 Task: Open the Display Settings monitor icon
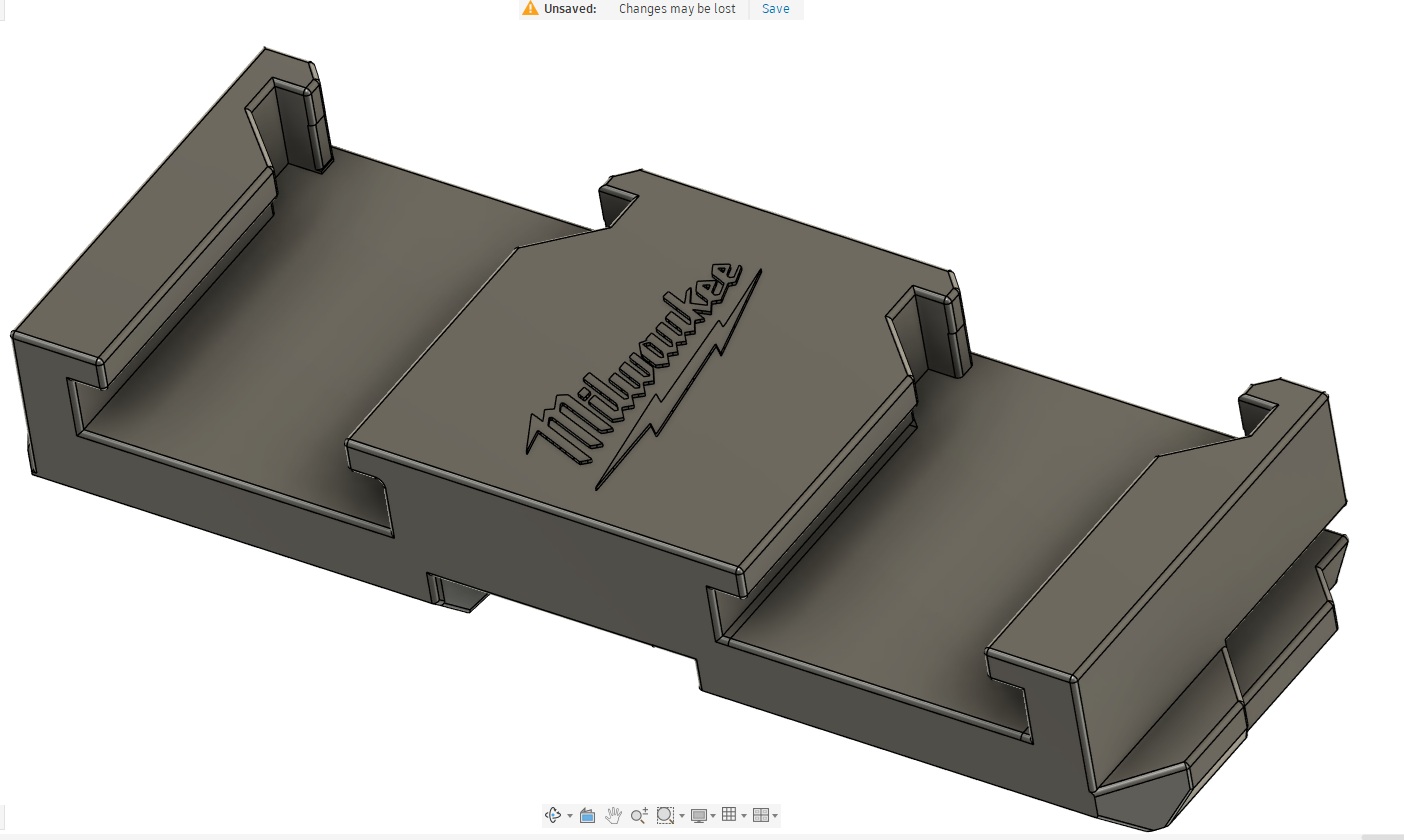(699, 816)
